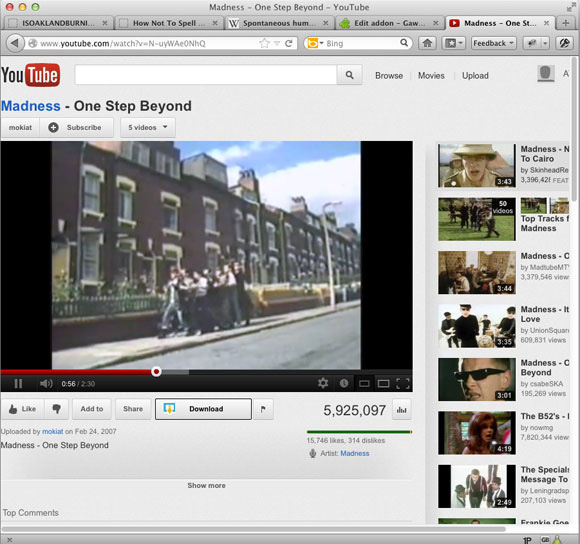Open the B52's video thumbnail
Viewport: 580px width, 544px height.
point(477,433)
